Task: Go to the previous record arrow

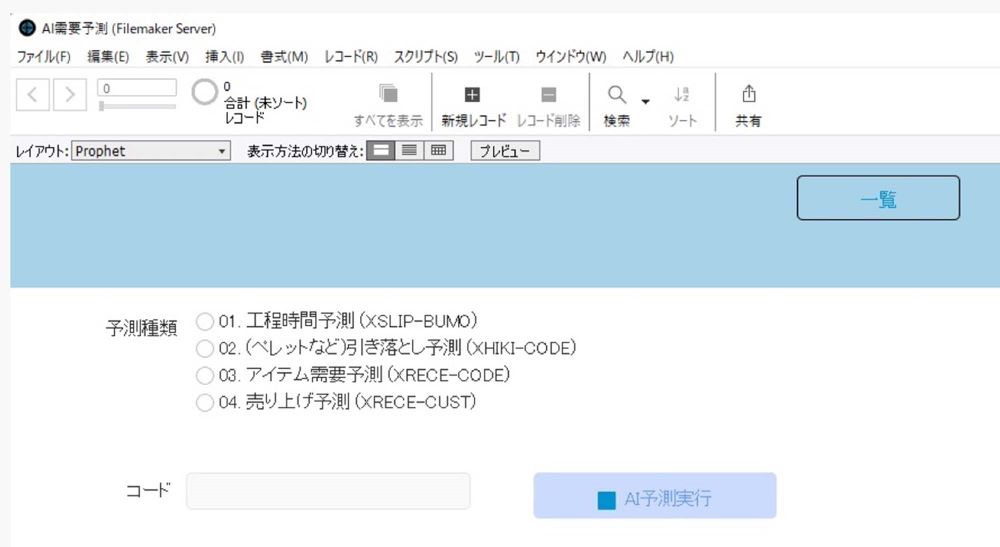Action: pos(33,95)
